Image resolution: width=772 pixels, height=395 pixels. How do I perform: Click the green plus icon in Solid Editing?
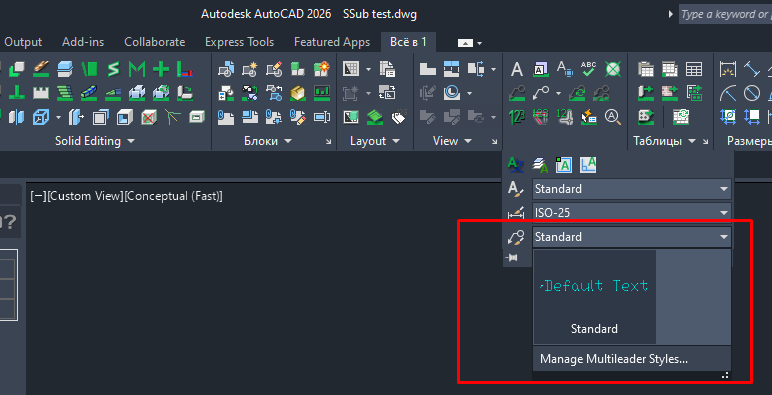161,68
